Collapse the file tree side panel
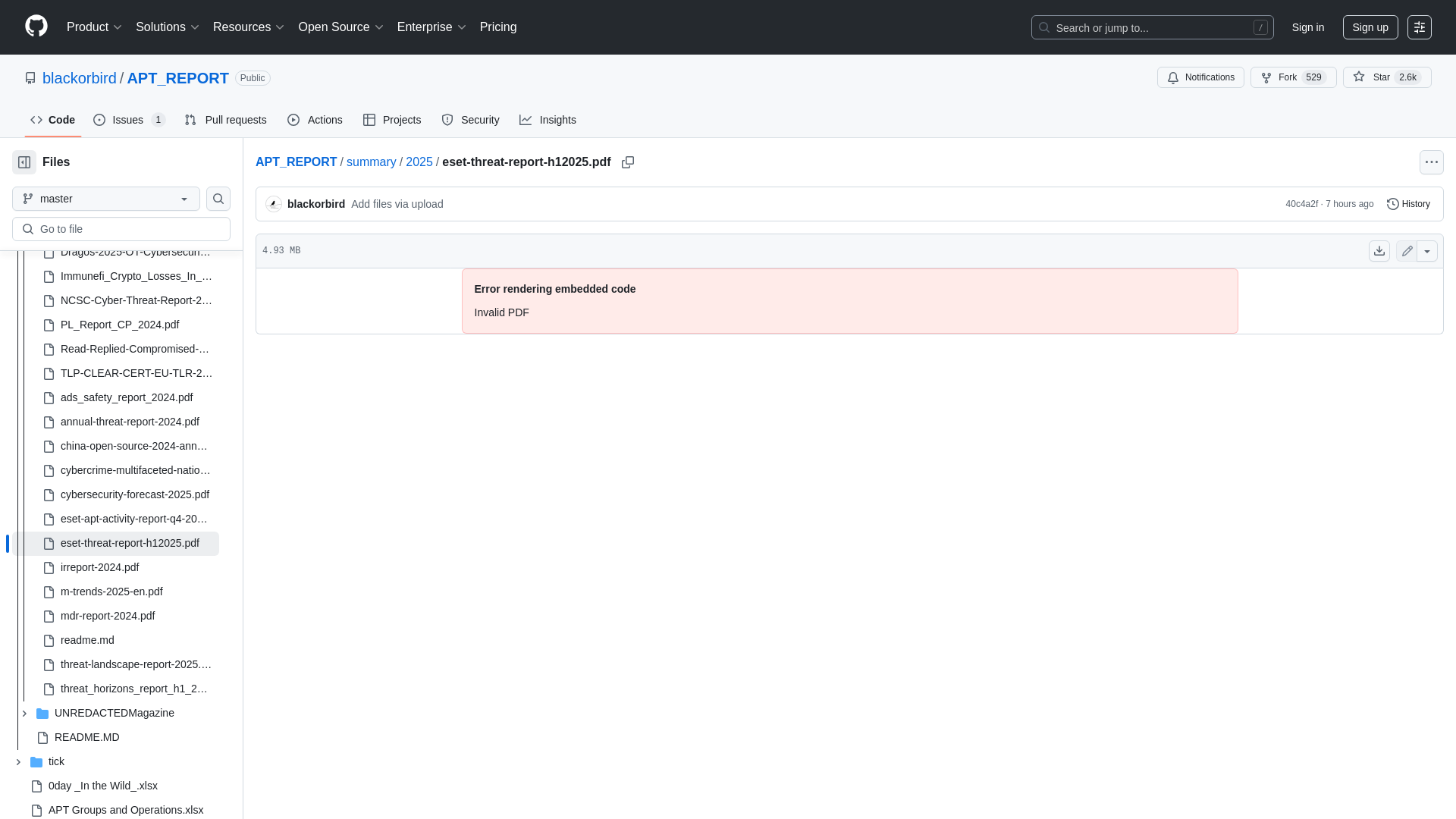The image size is (1456, 819). [24, 162]
